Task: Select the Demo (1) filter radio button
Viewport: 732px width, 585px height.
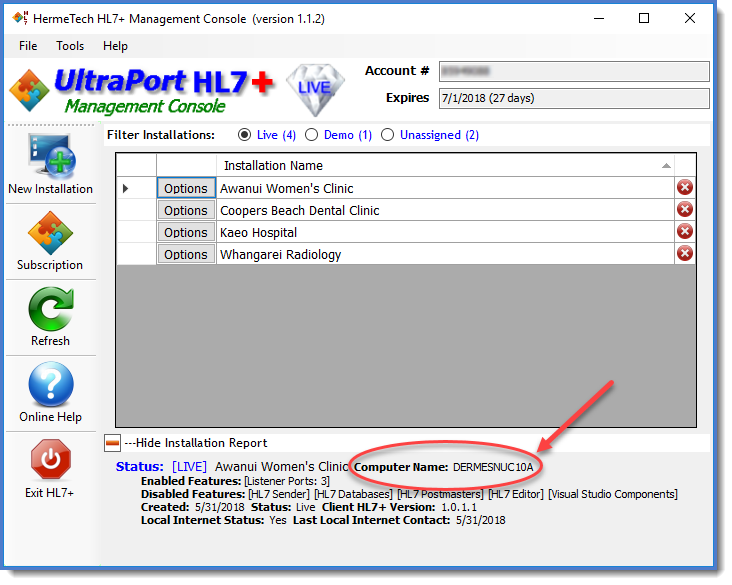Action: pos(311,135)
